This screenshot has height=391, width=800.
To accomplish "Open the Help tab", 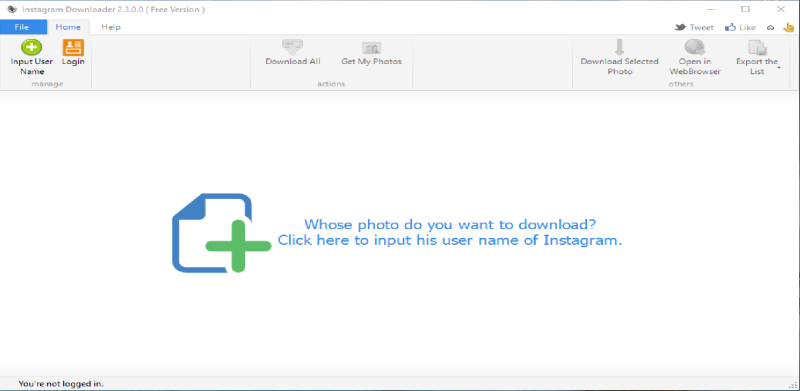I will click(x=111, y=27).
